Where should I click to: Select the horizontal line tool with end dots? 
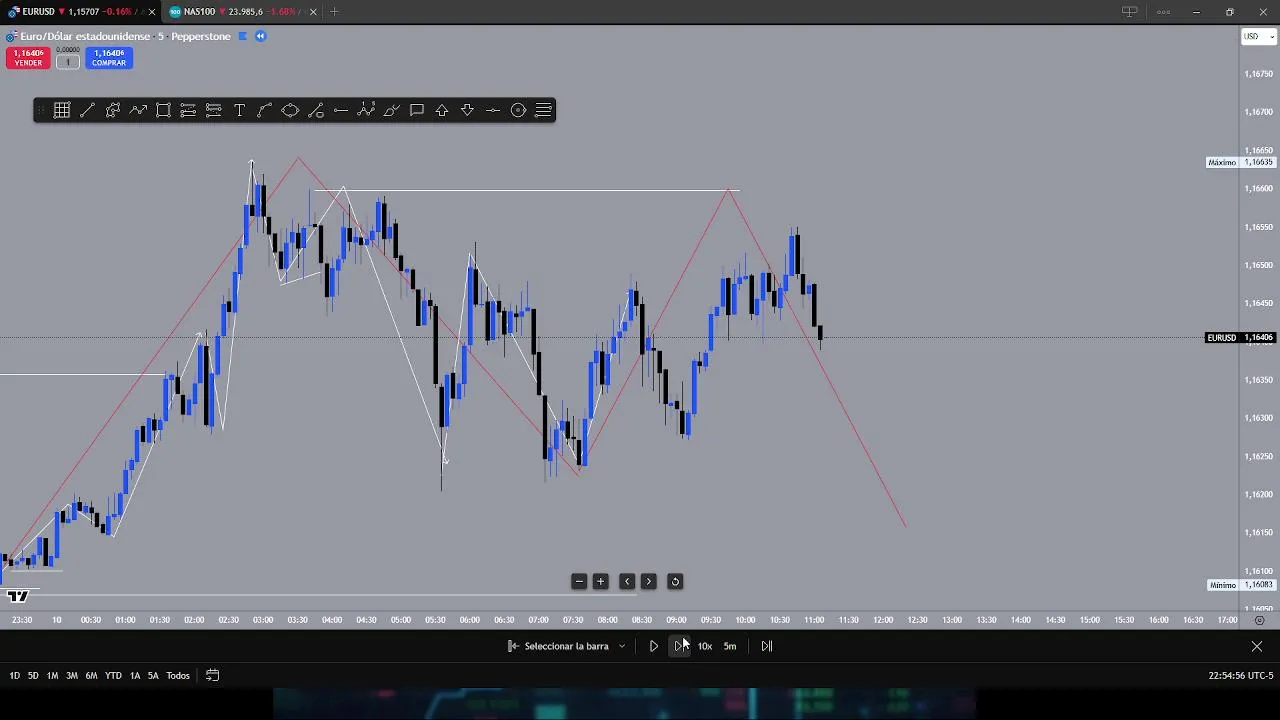(x=341, y=110)
